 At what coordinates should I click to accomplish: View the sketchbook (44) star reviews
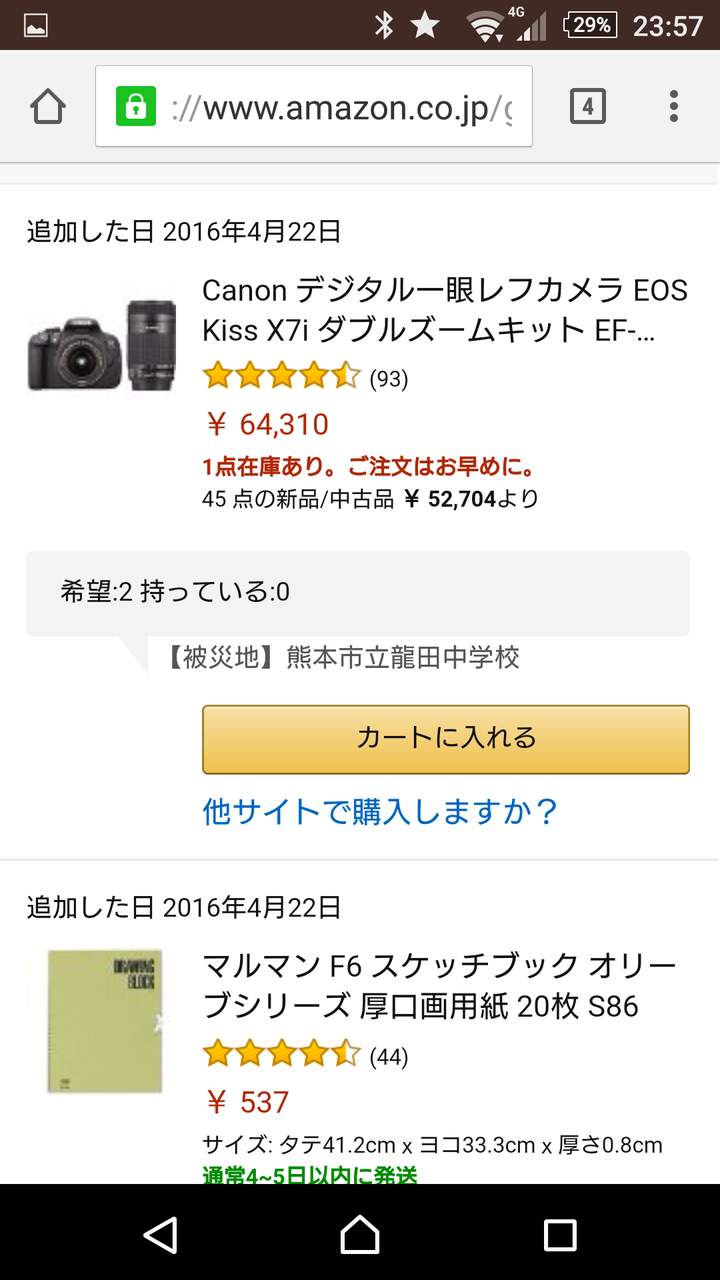(305, 1055)
